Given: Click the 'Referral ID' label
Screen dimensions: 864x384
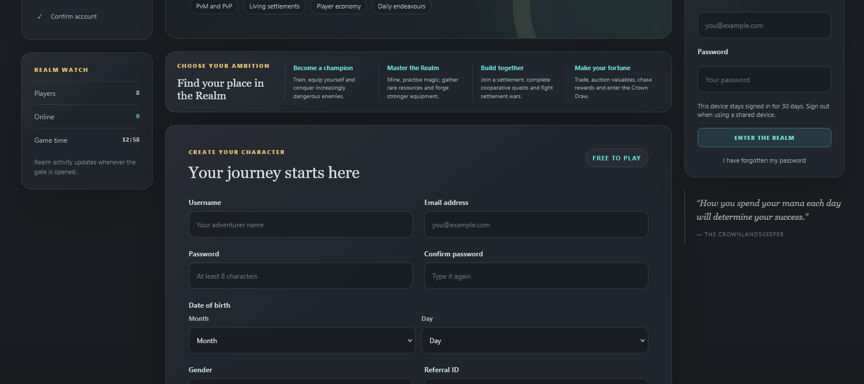Looking at the screenshot, I should click(441, 370).
